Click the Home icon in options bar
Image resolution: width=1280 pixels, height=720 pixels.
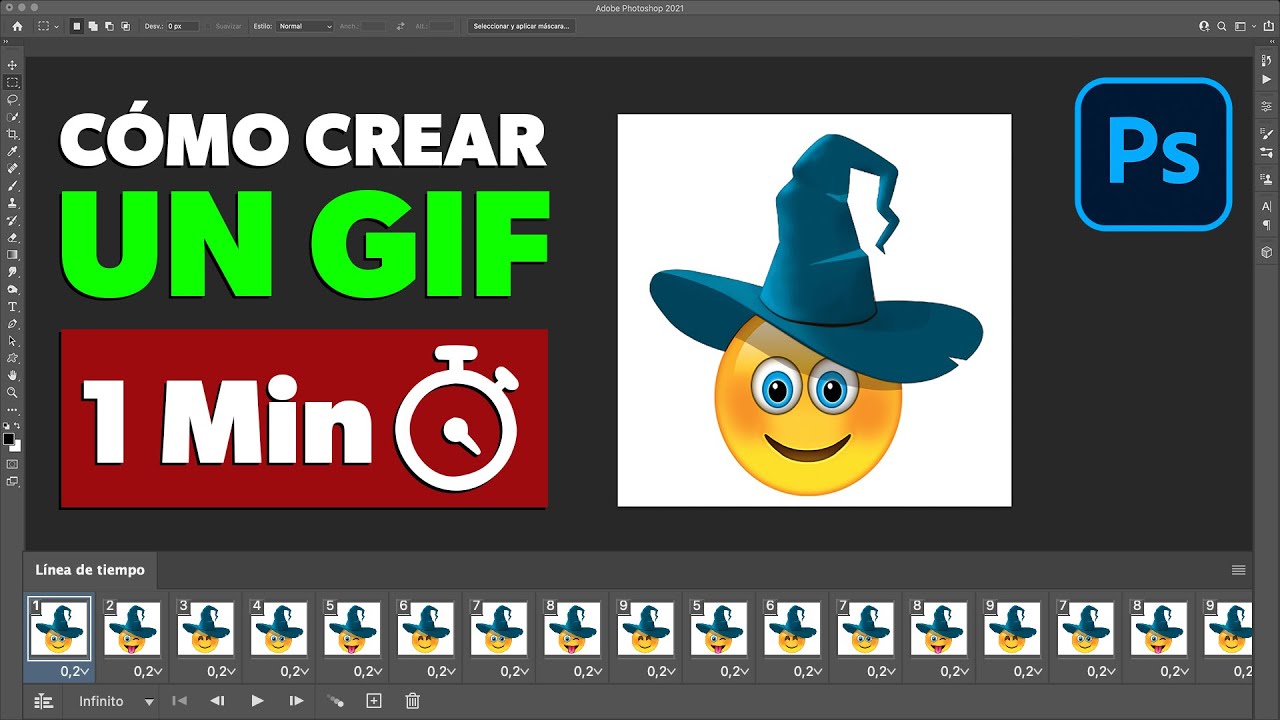[x=17, y=26]
